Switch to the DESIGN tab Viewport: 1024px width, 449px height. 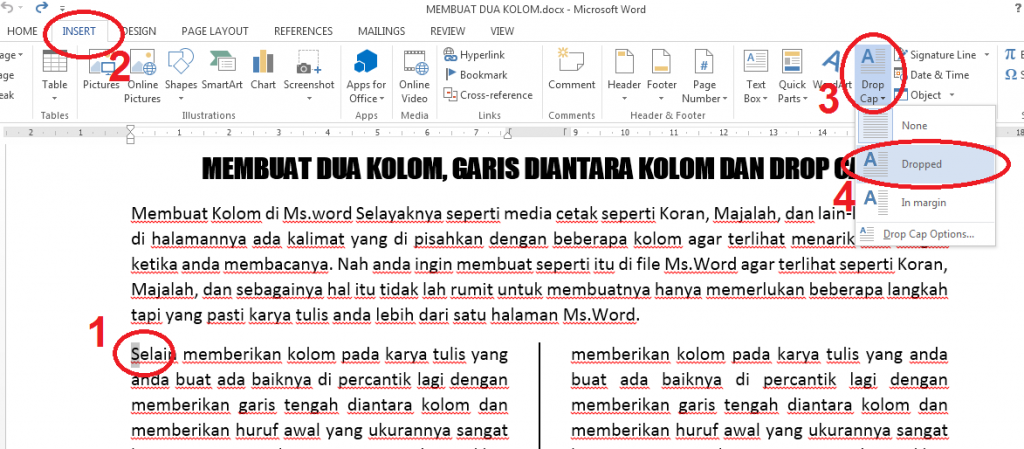tap(138, 31)
